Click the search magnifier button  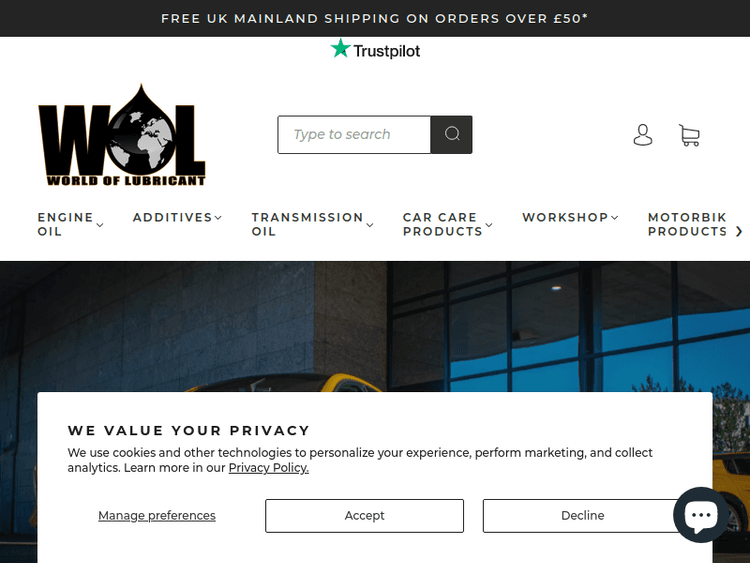[x=451, y=134]
